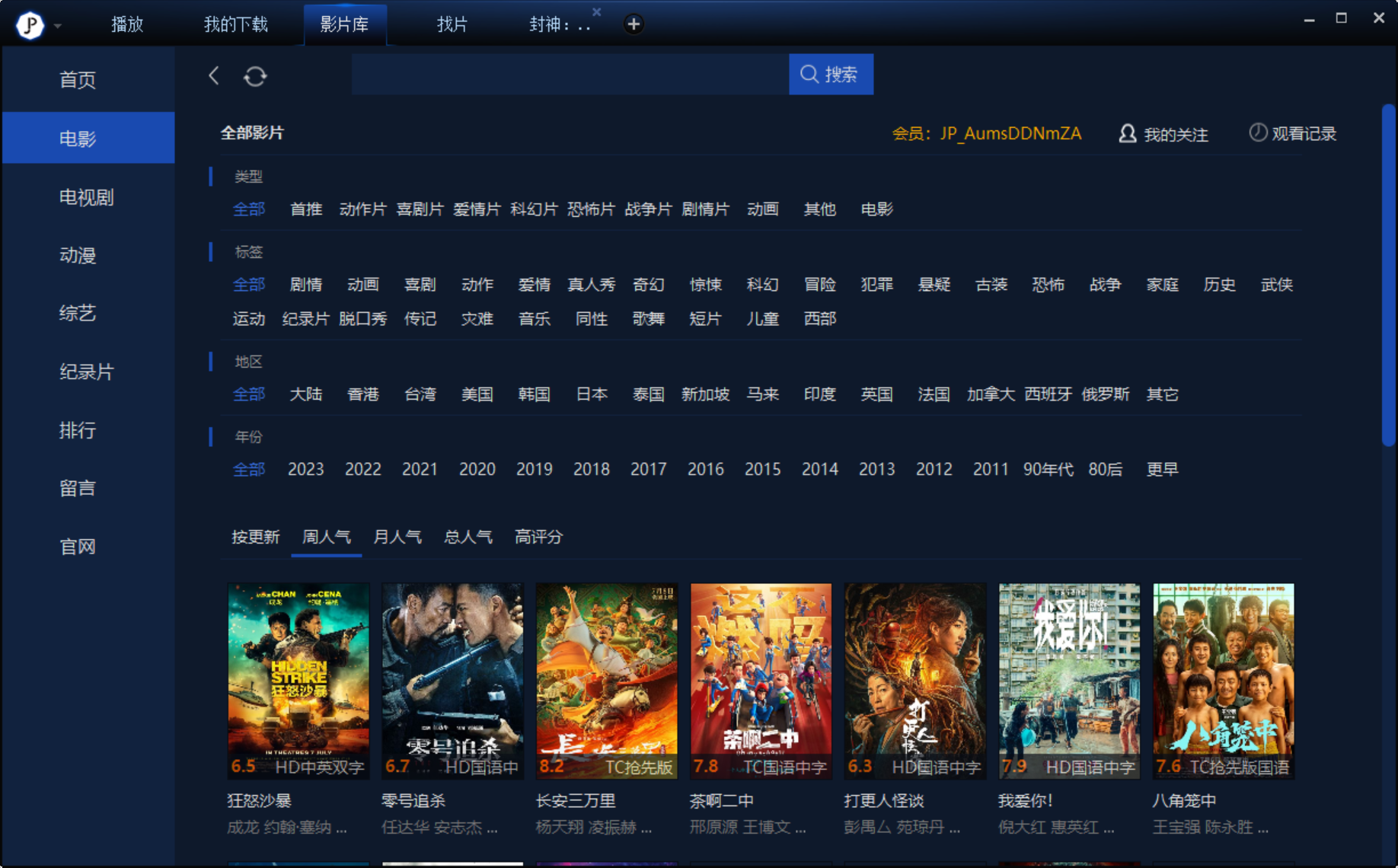
Task: Filter tag by 西部
Action: (x=820, y=318)
